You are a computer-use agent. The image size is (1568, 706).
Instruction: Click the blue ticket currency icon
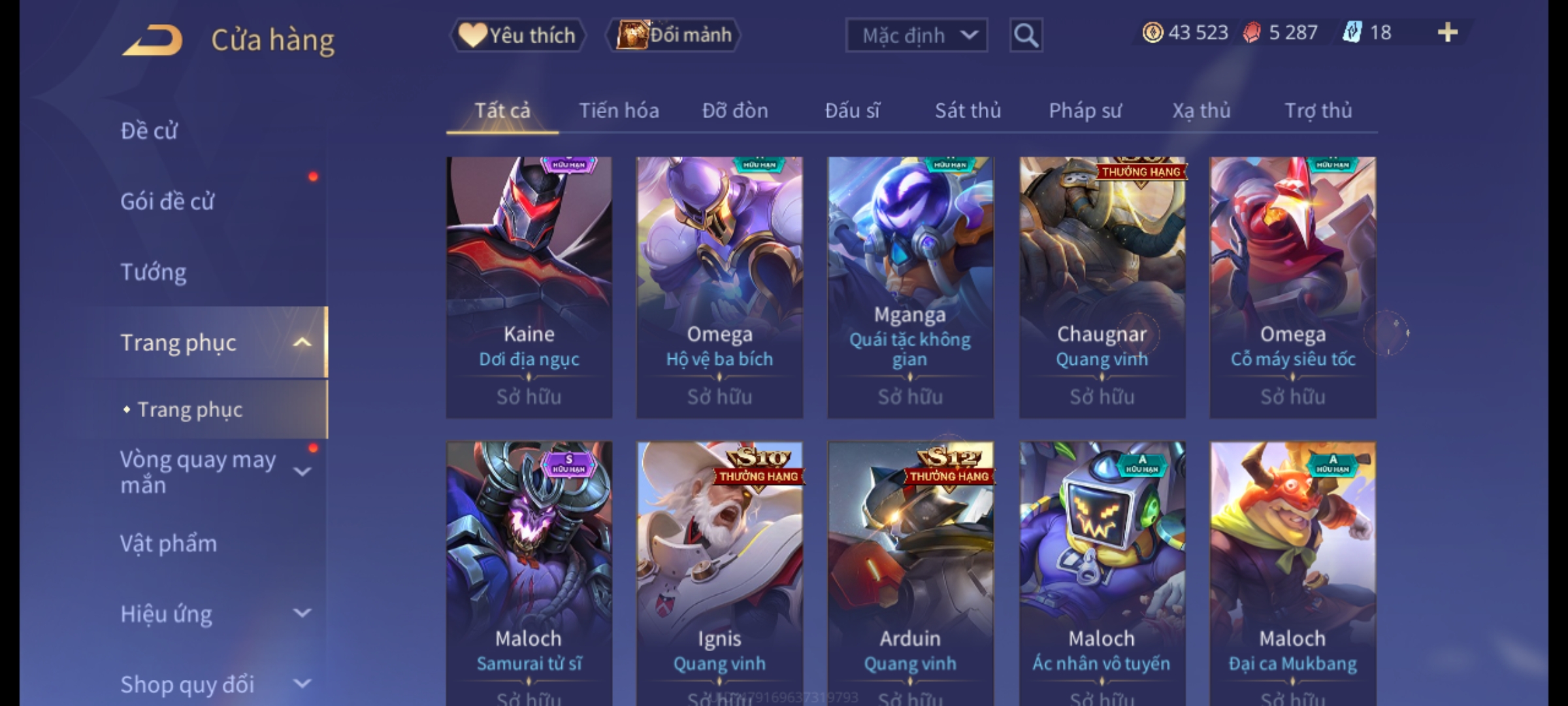point(1352,33)
